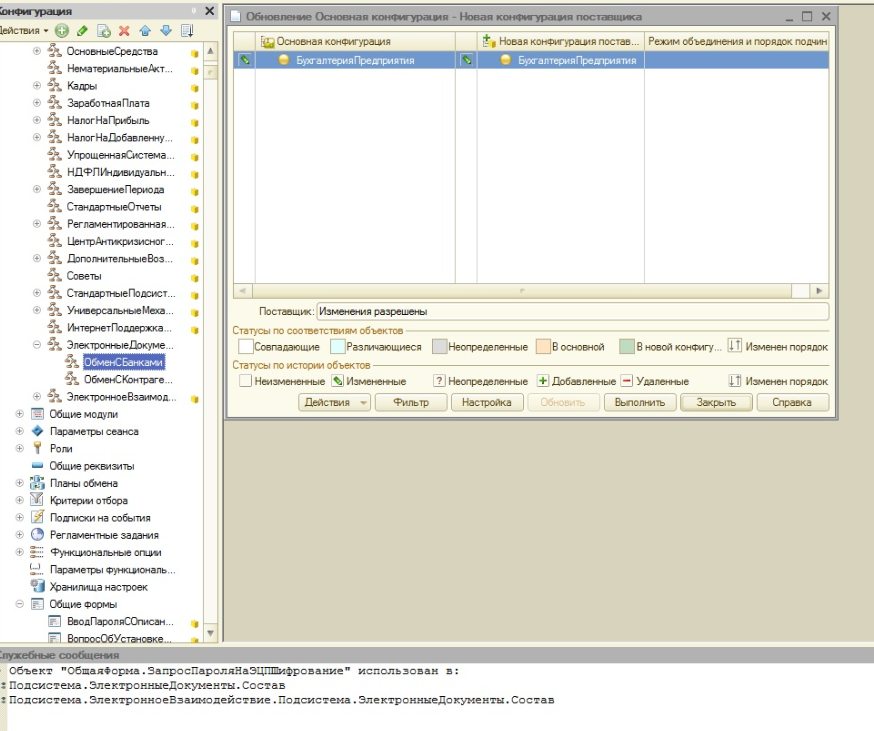The height and width of the screenshot is (731, 874).
Task: Click the copy-object icon in configuration toolbar
Action: click(x=103, y=31)
